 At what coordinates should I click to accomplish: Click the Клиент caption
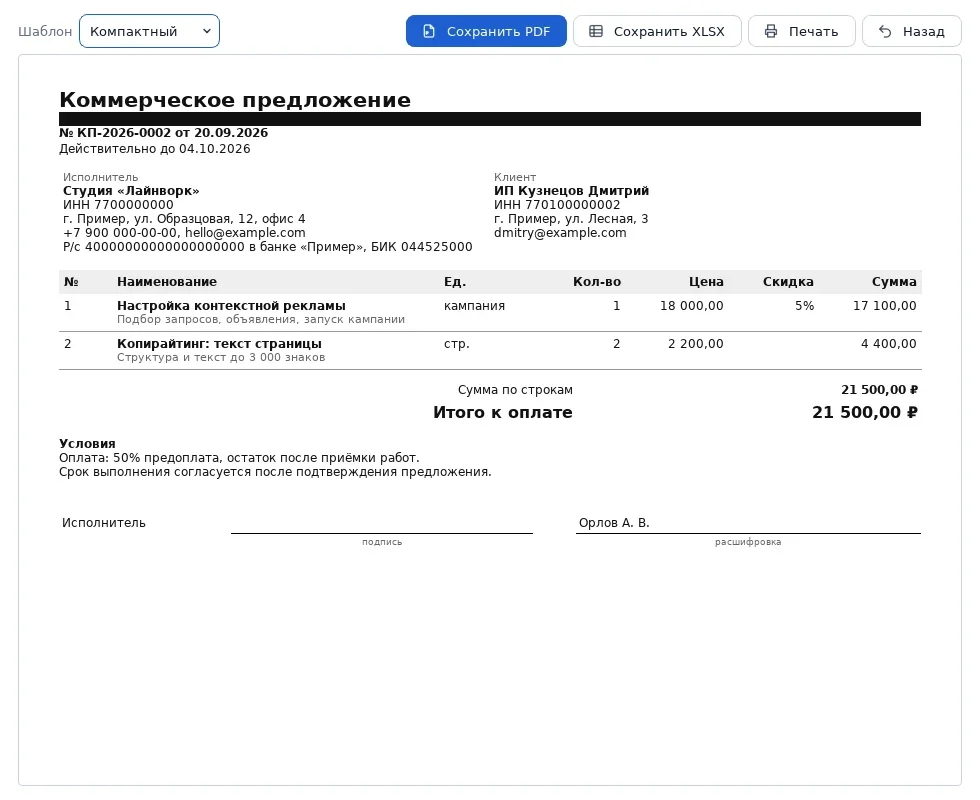click(x=515, y=177)
